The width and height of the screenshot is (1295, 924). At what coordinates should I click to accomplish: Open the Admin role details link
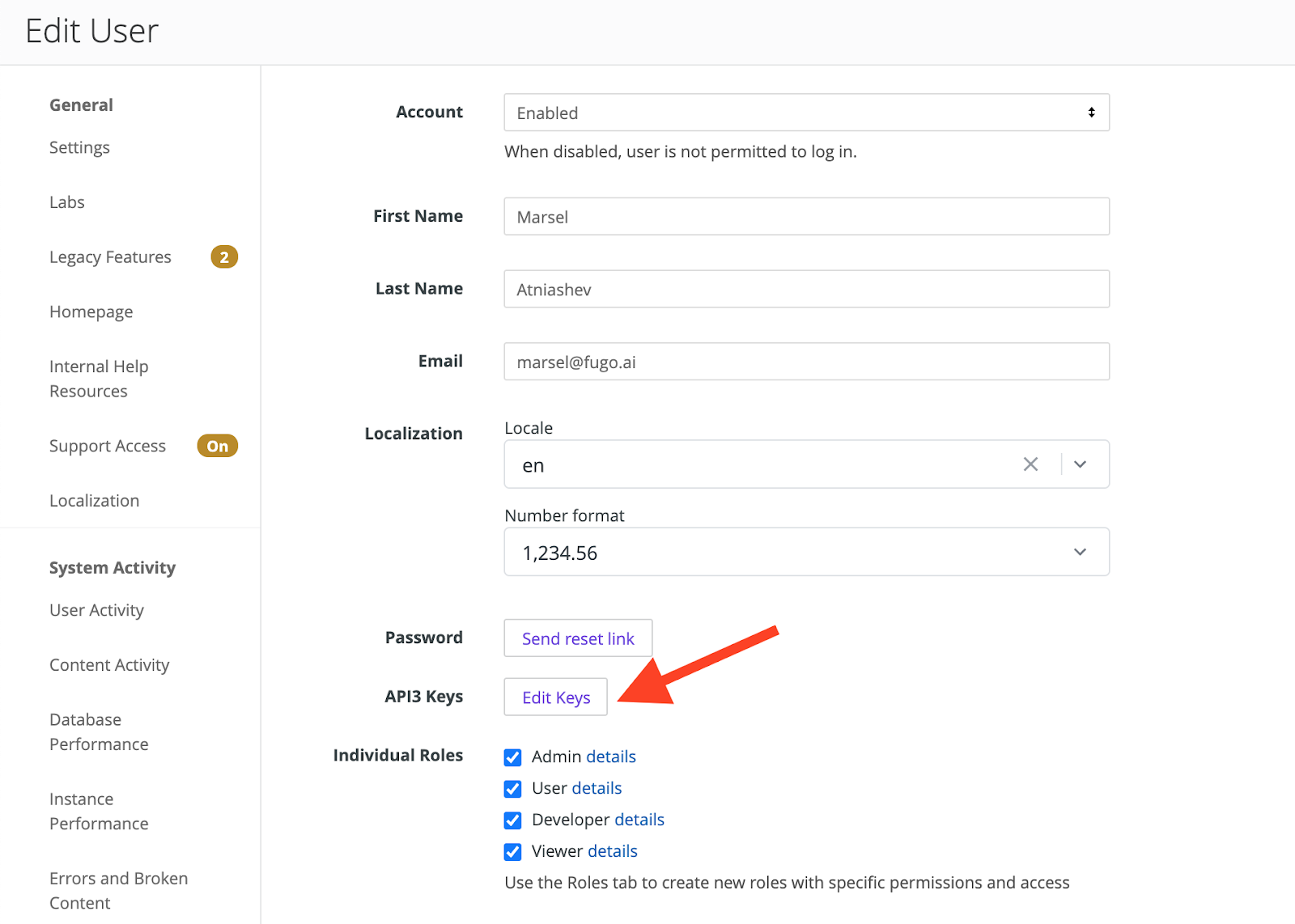pos(611,757)
